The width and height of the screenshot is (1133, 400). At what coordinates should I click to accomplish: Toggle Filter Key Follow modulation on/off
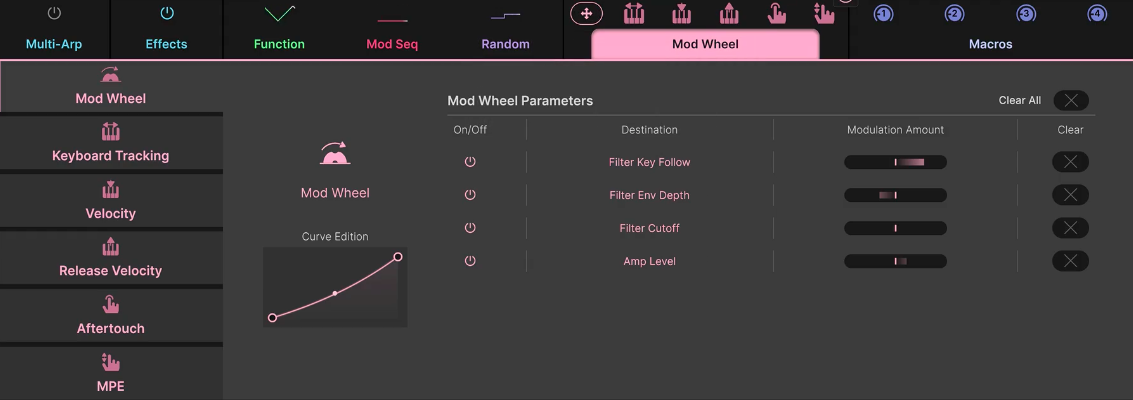pyautogui.click(x=470, y=162)
